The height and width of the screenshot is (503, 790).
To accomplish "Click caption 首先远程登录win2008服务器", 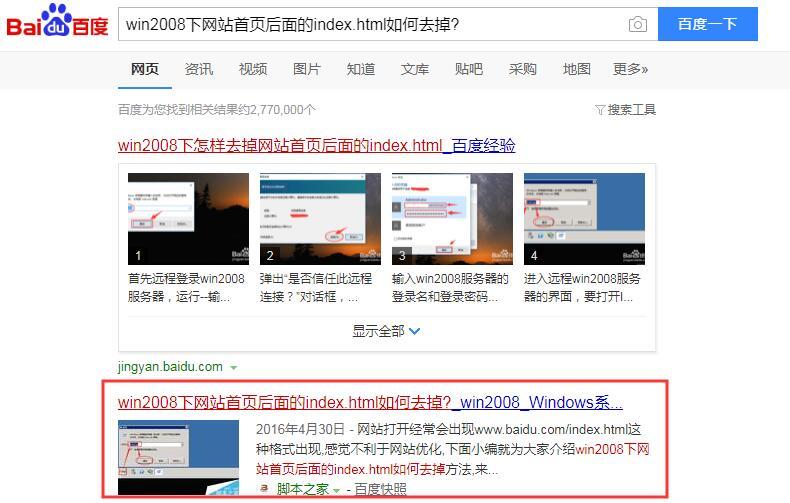I will point(186,287).
